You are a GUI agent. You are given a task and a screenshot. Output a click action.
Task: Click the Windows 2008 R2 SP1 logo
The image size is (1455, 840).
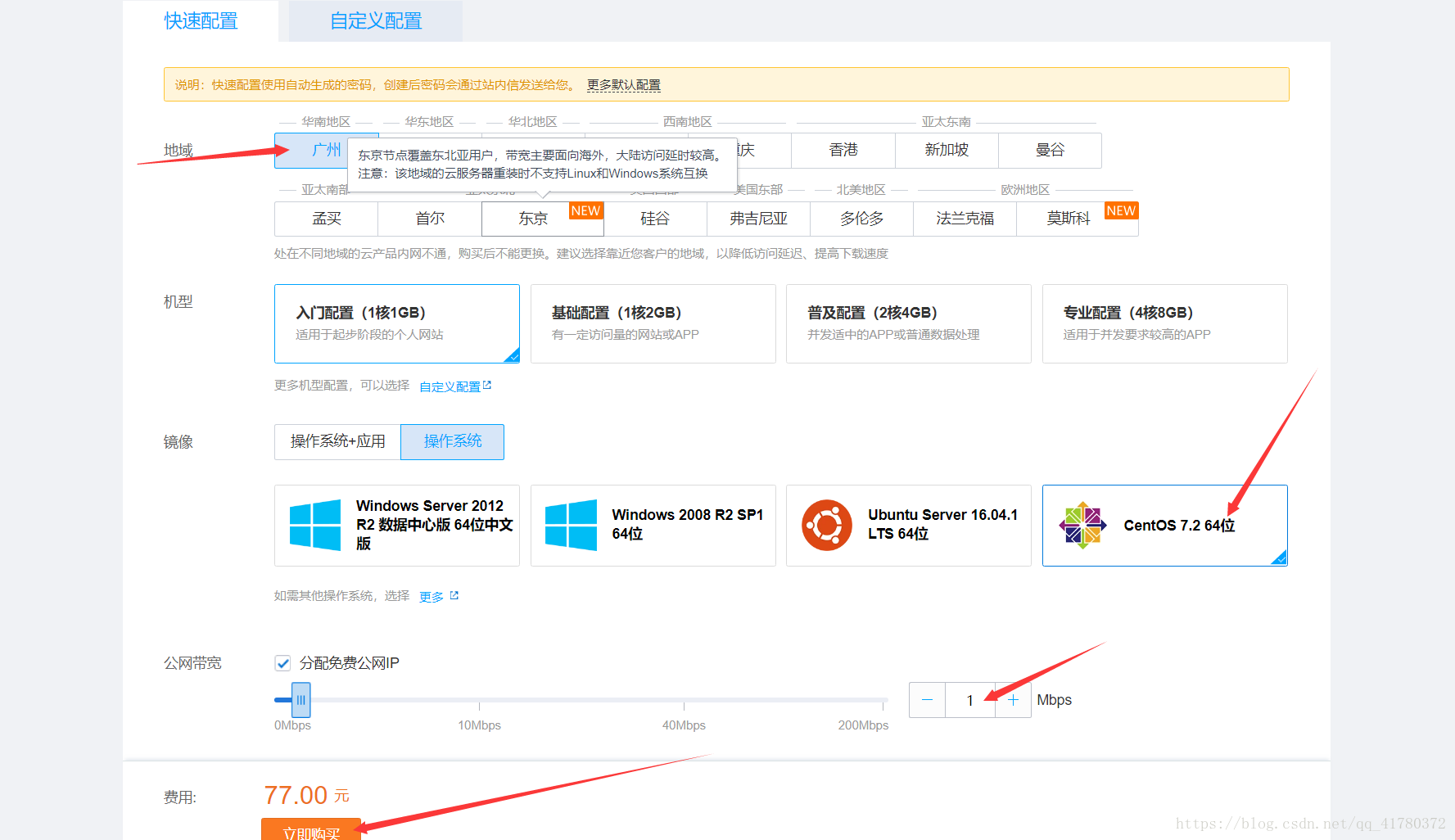(571, 525)
